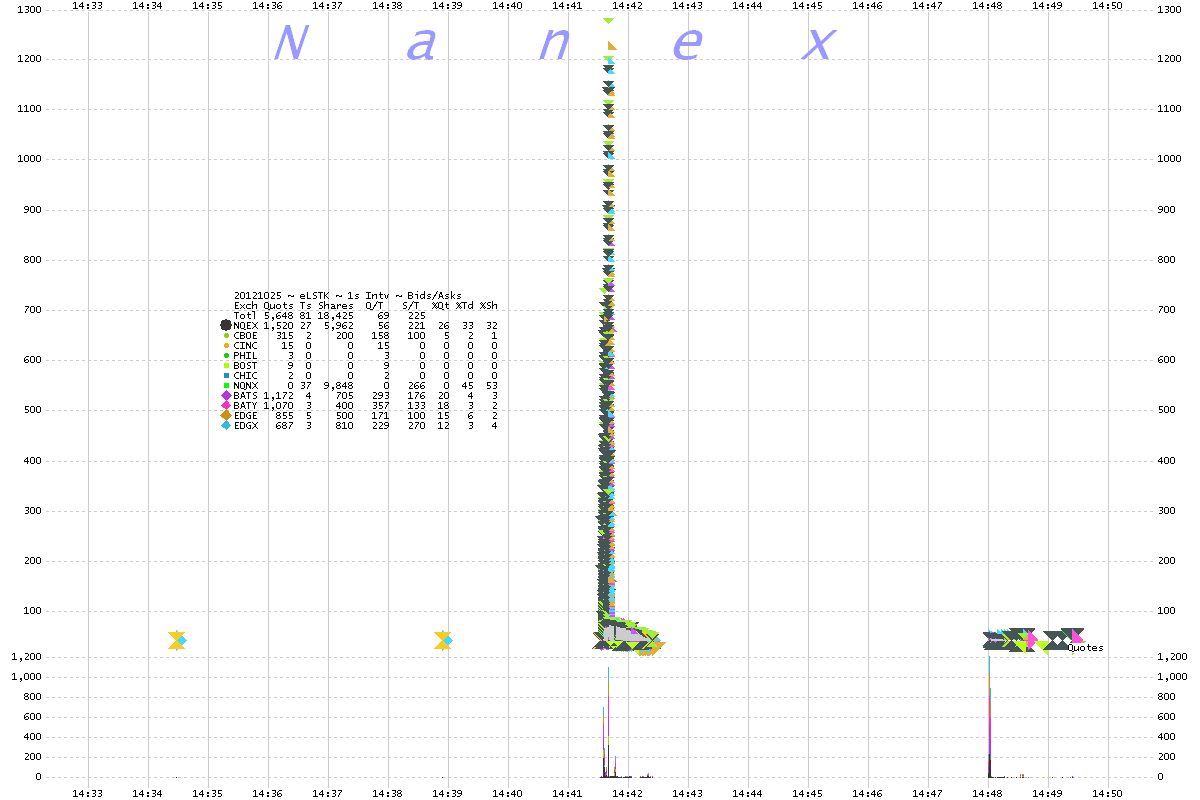Viewport: 1200px width, 800px height.
Task: Click the orange-cyan quote marker near 14:39
Action: (x=443, y=640)
